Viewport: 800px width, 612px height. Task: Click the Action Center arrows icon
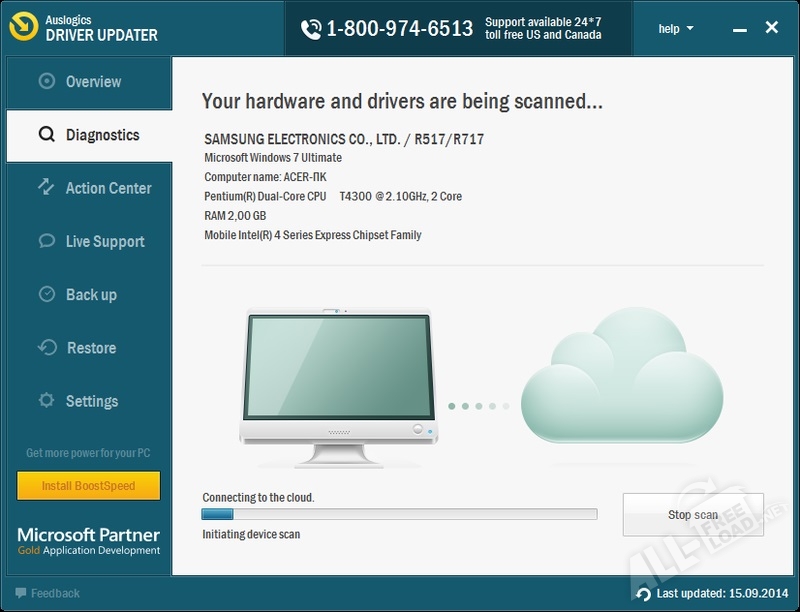(x=46, y=188)
